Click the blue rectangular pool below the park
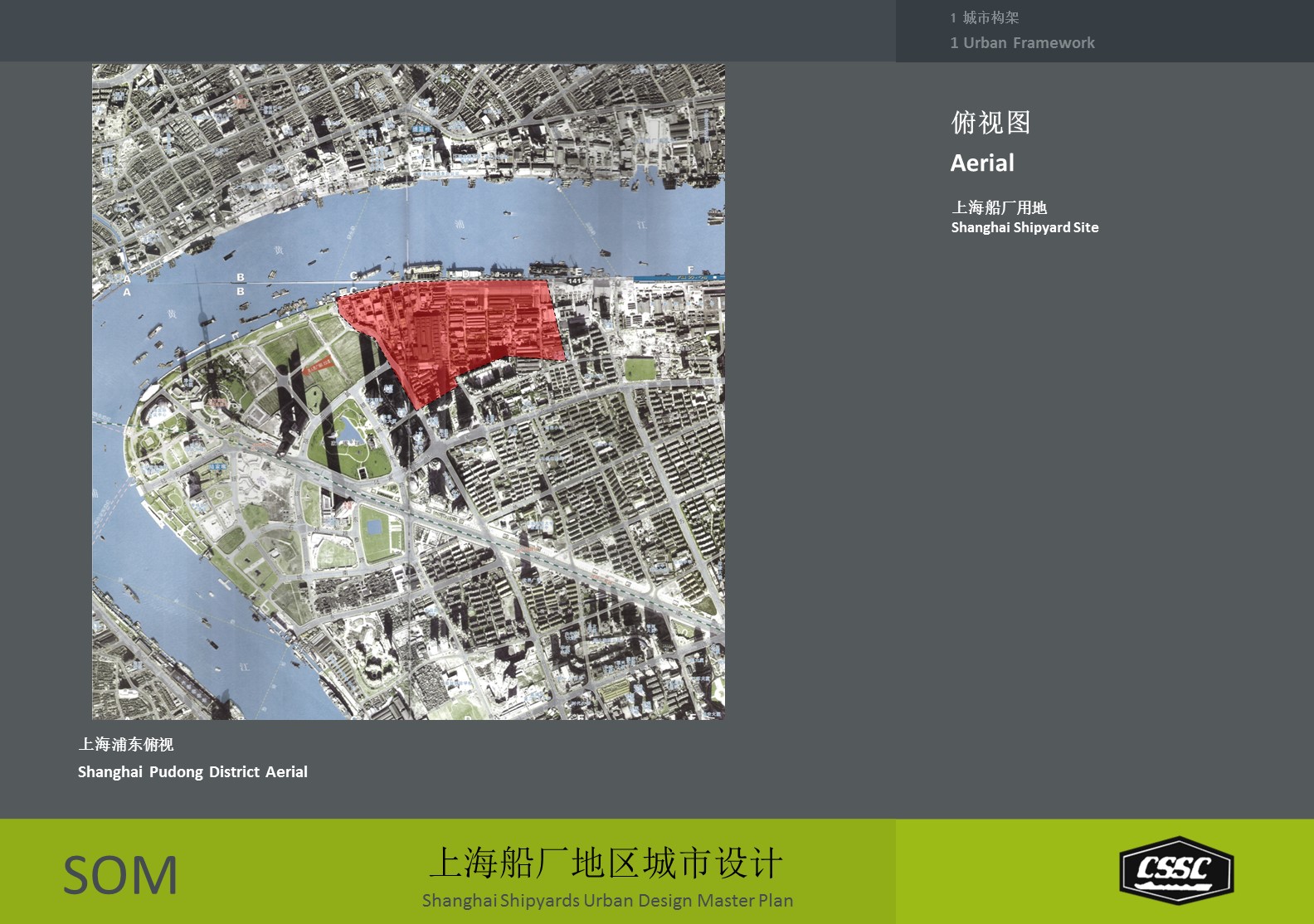This screenshot has width=1314, height=924. coord(374,525)
